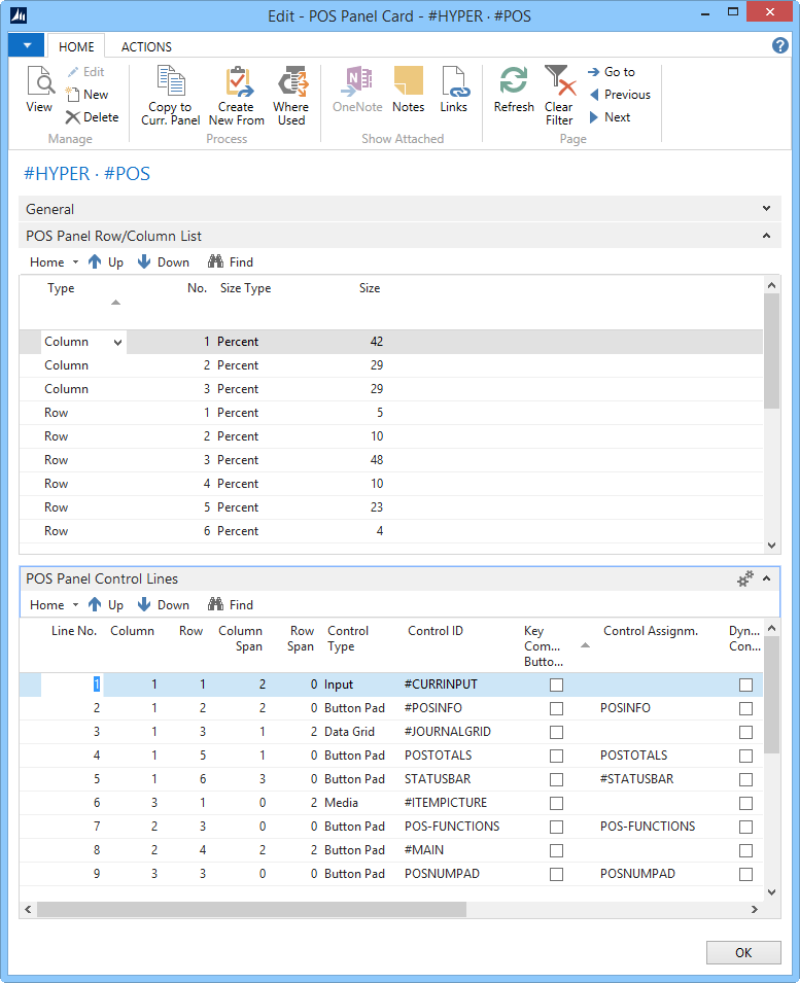The height and width of the screenshot is (983, 800).
Task: Go to the Next record
Action: [610, 117]
